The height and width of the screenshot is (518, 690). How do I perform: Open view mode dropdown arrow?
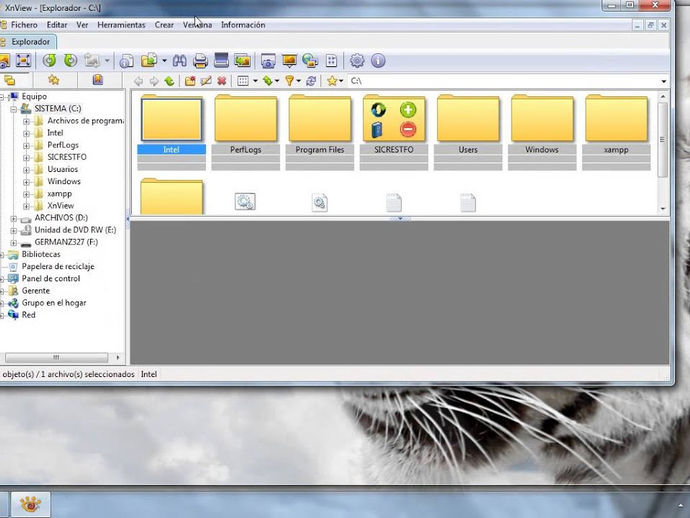tap(255, 81)
